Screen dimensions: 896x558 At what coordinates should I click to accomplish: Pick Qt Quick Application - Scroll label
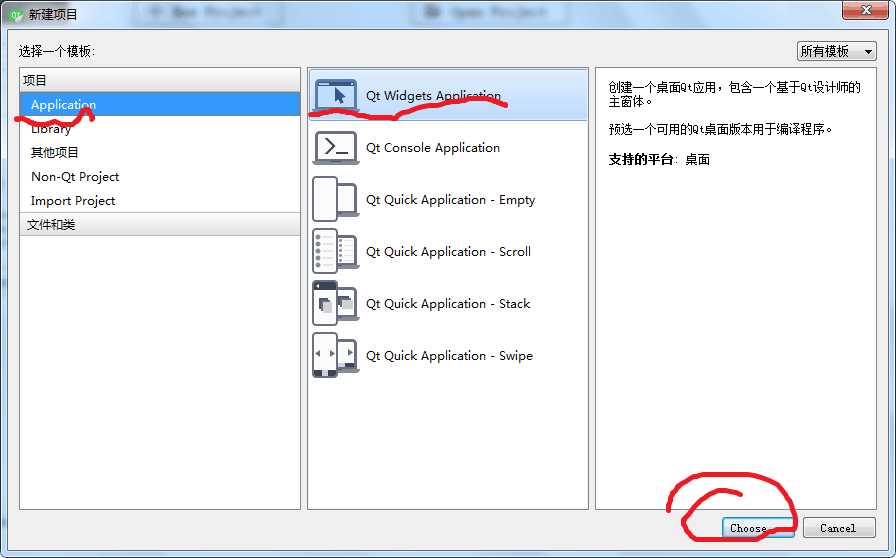pyautogui.click(x=448, y=252)
